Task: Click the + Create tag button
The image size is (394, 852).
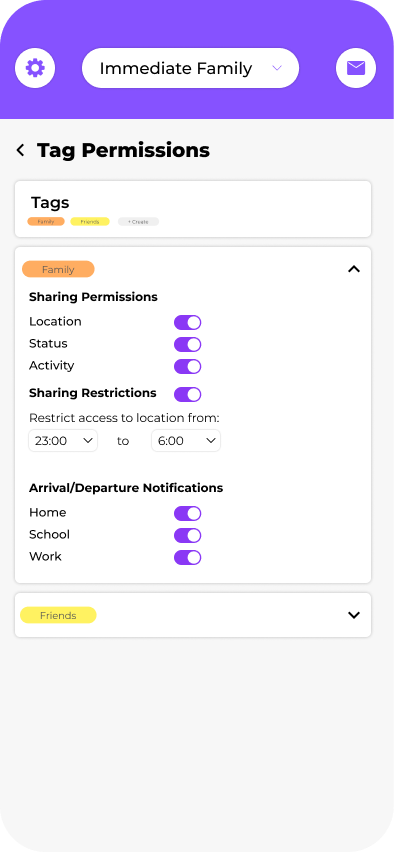Action: [x=138, y=222]
